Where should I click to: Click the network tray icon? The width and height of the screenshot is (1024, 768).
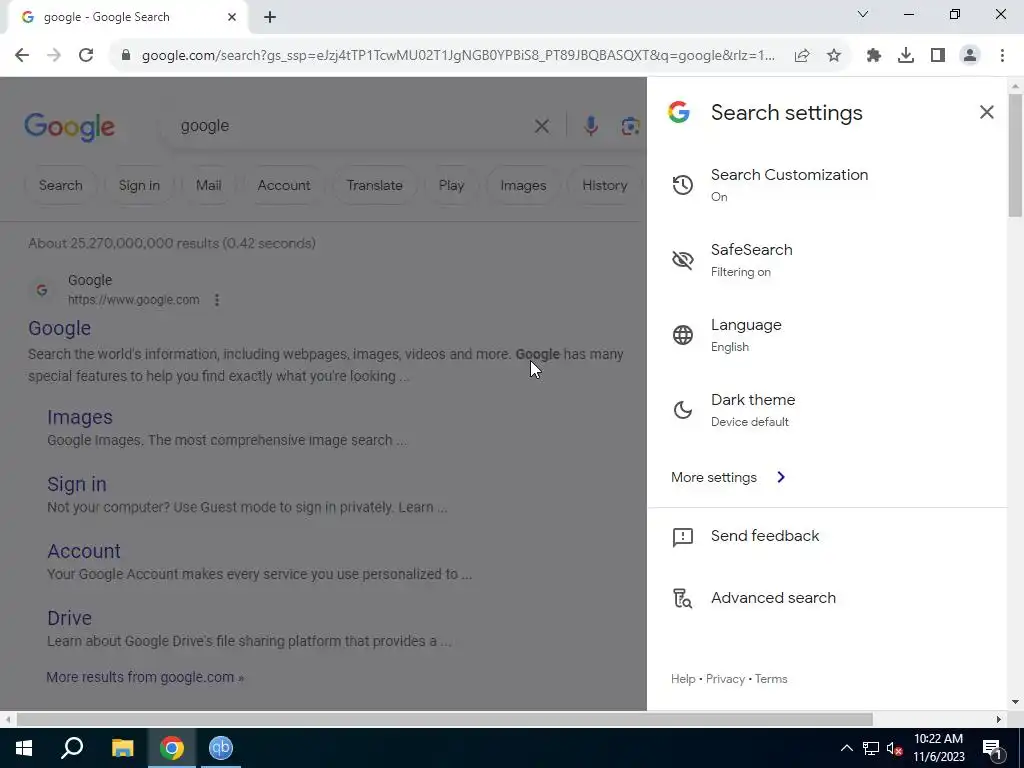871,748
